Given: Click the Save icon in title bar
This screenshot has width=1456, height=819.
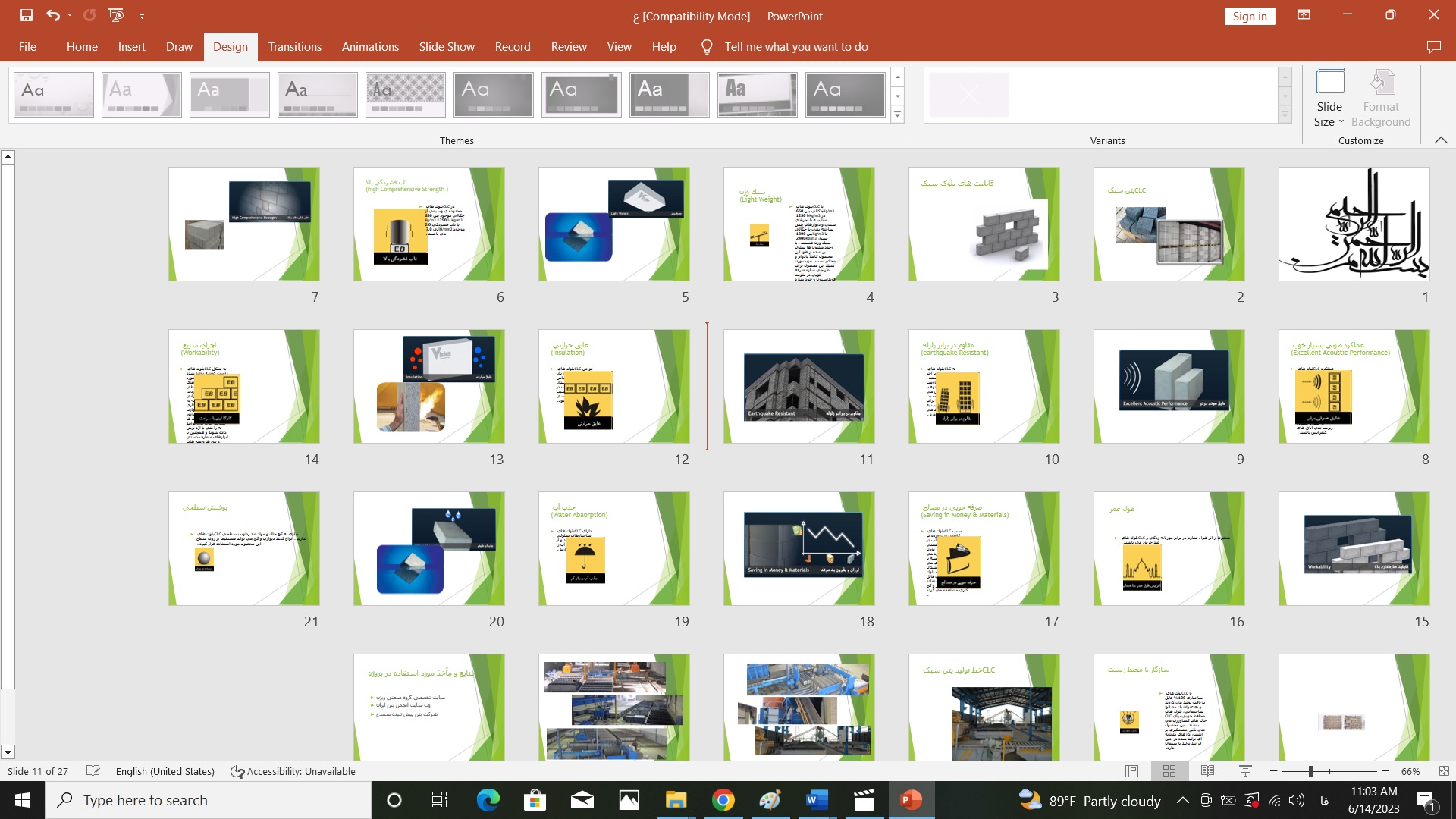Looking at the screenshot, I should pyautogui.click(x=27, y=15).
